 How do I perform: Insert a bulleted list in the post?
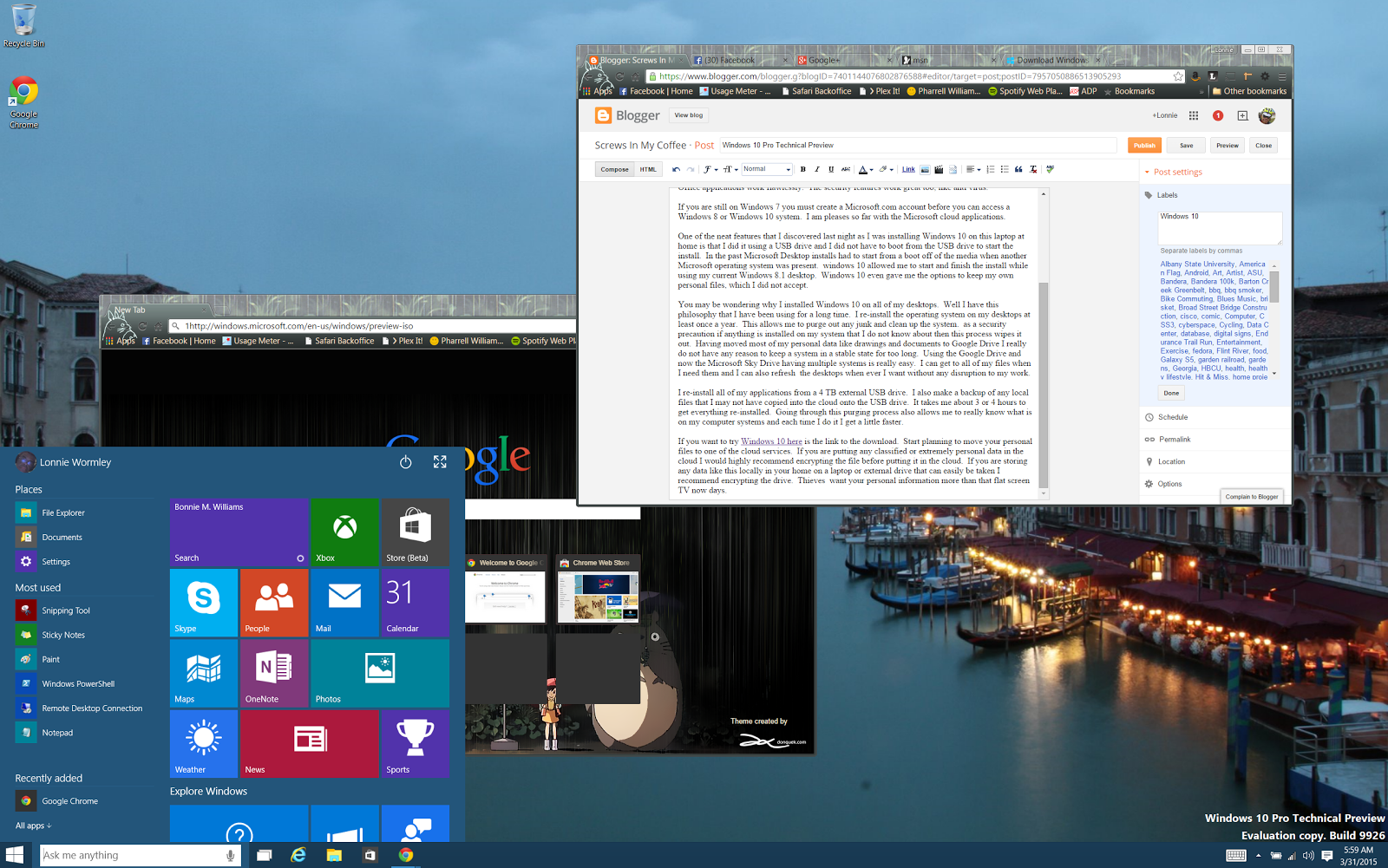(1005, 169)
